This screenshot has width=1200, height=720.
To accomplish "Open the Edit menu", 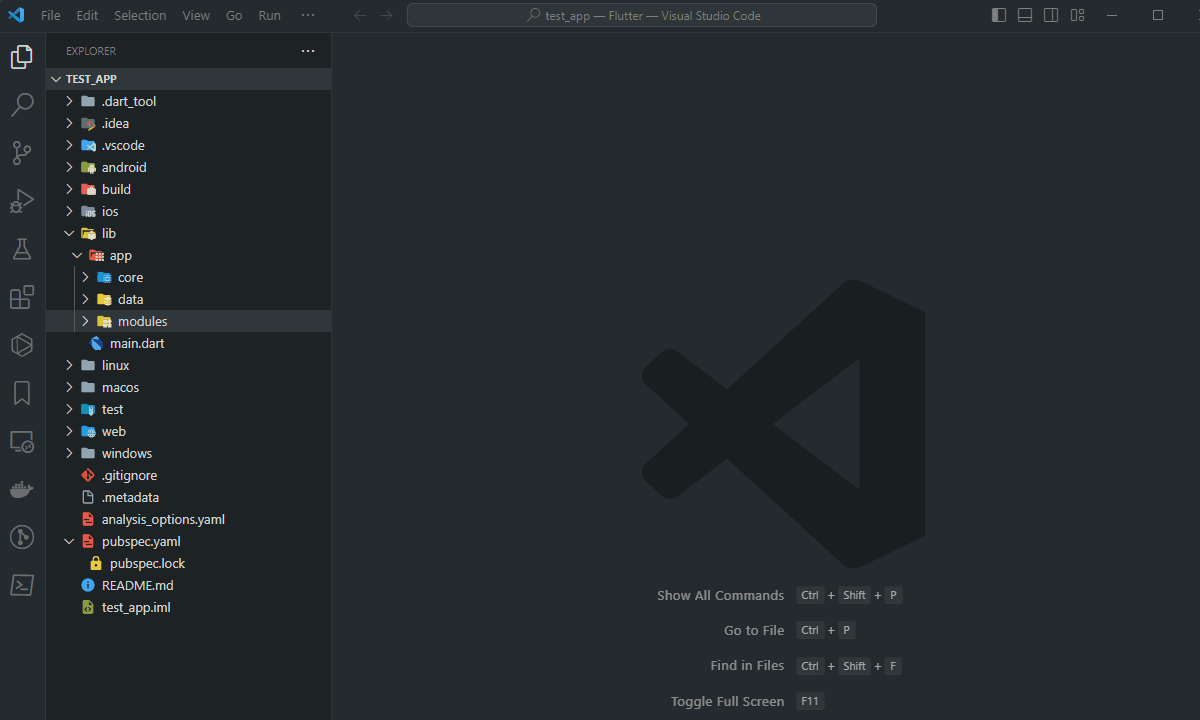I will pos(87,15).
